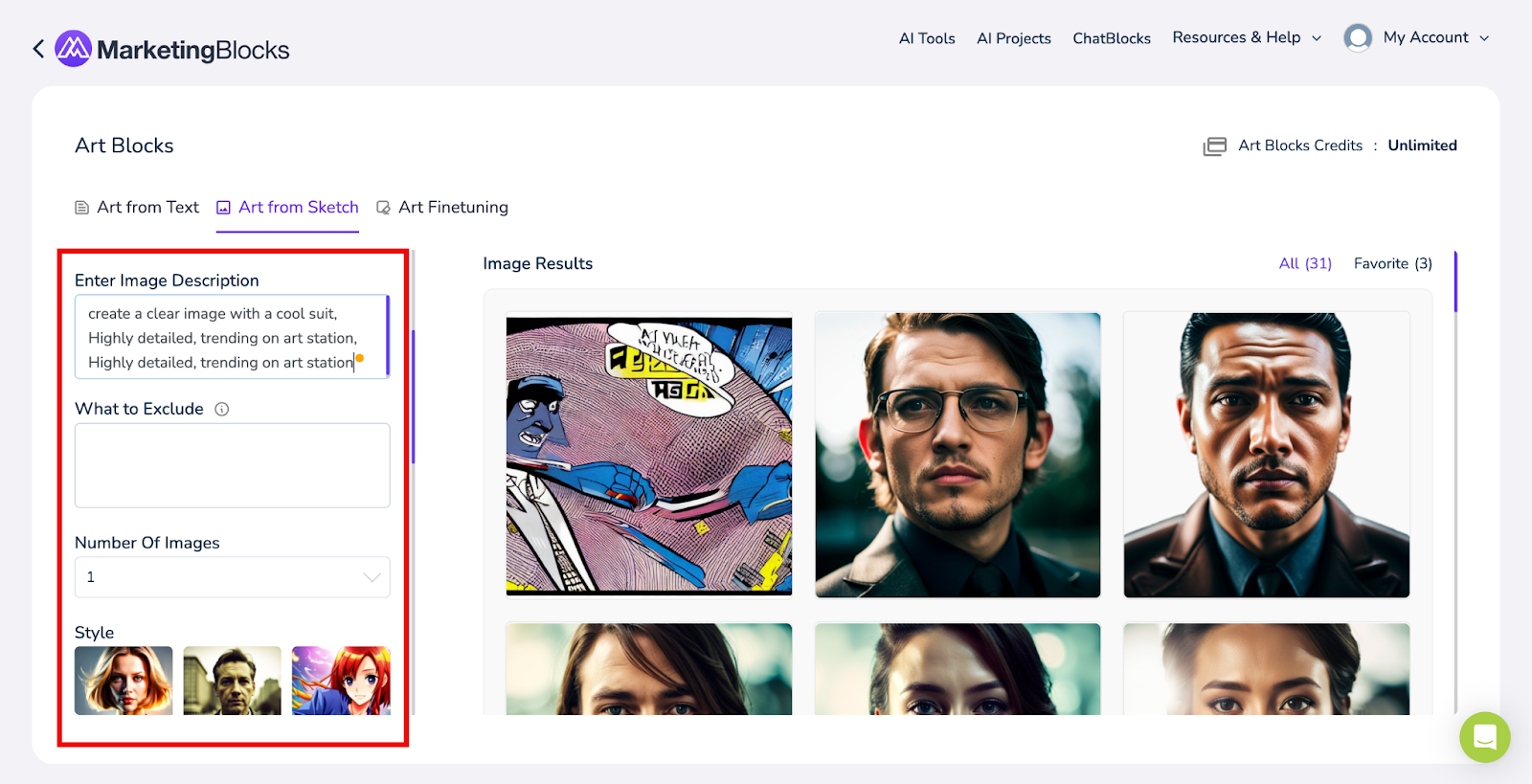Open the bottom-row woman with bangs result
1532x784 pixels.
tap(1266, 669)
